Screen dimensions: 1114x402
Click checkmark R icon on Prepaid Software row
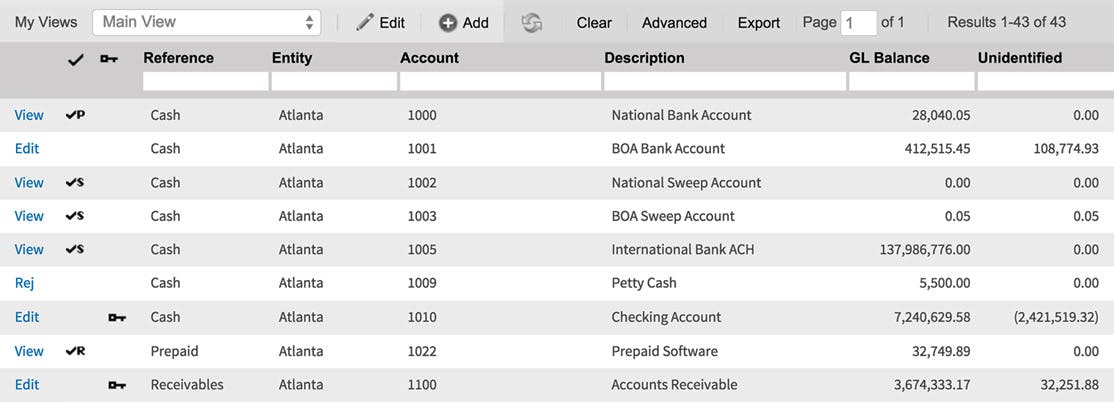point(75,350)
